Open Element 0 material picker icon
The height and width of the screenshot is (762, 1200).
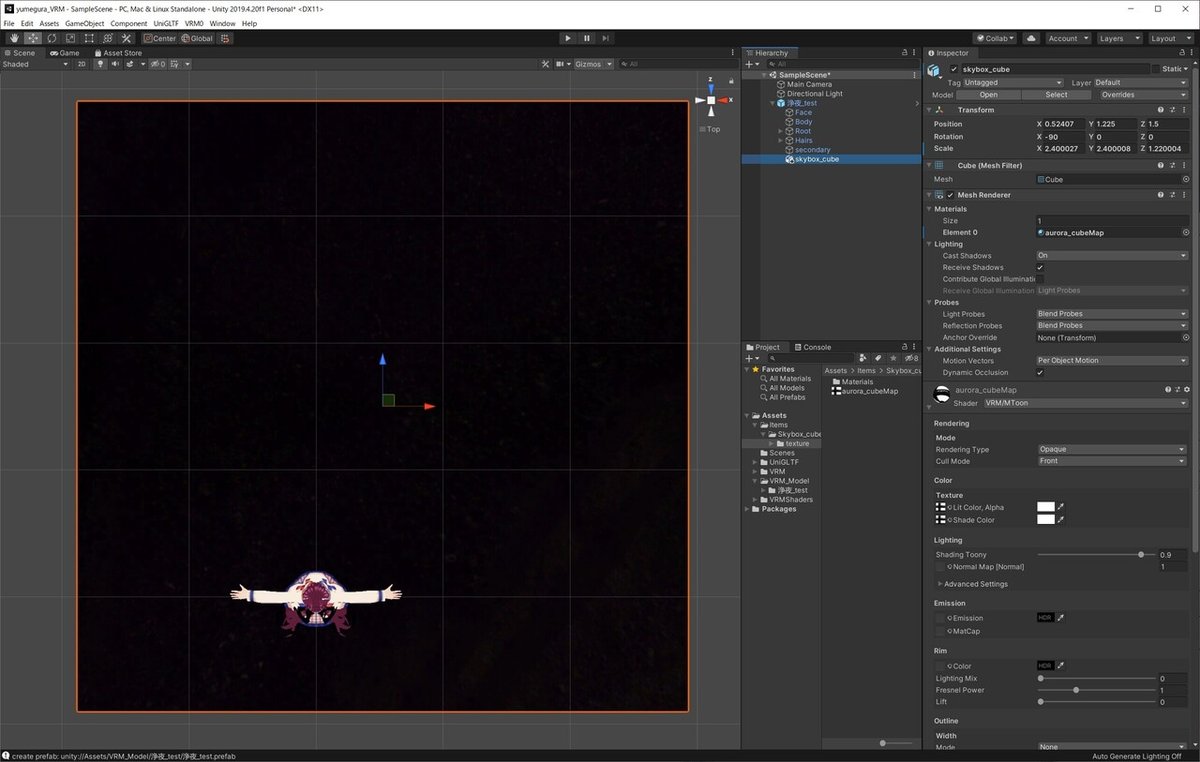click(1186, 232)
